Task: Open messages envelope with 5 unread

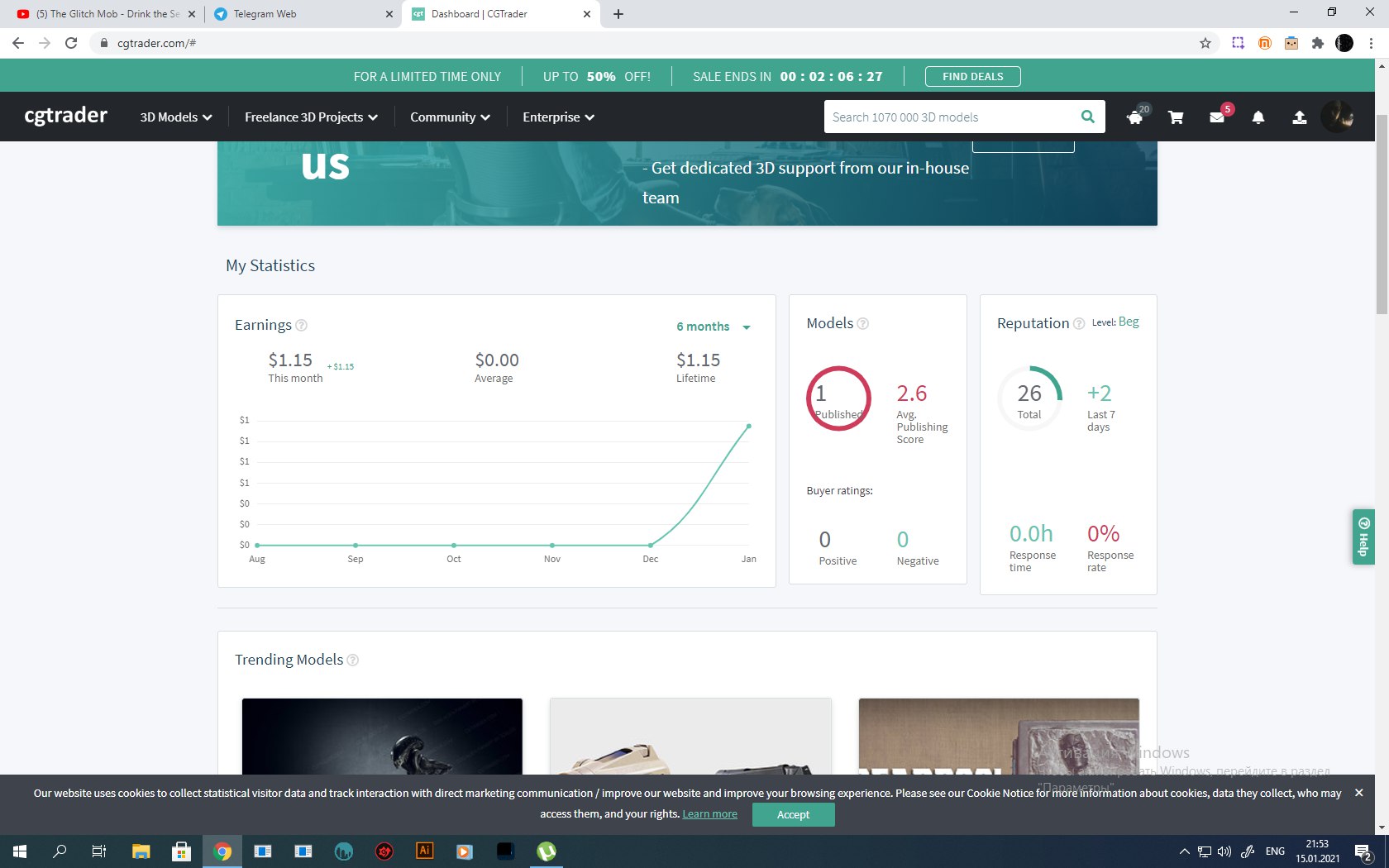Action: click(x=1217, y=117)
